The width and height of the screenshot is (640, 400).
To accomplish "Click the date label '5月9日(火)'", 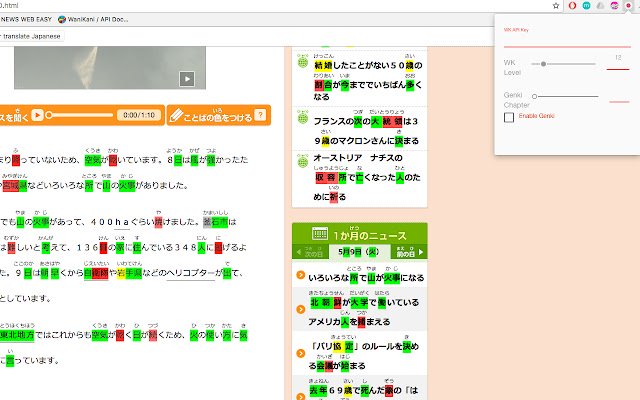I will coord(359,252).
